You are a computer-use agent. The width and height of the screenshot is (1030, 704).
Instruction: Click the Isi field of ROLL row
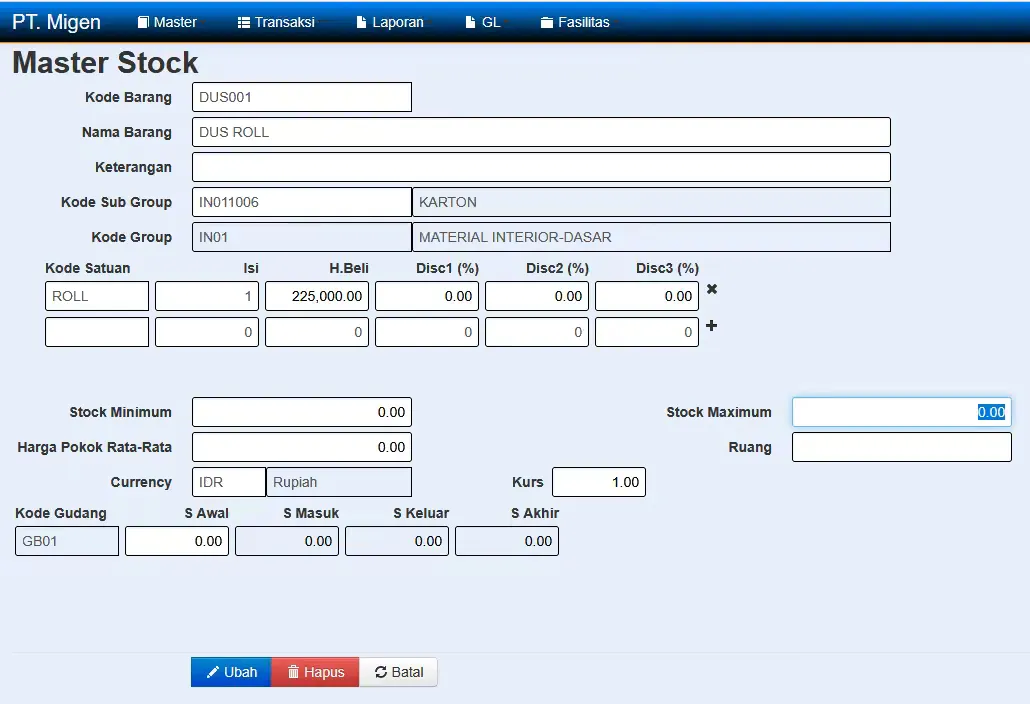click(x=207, y=296)
